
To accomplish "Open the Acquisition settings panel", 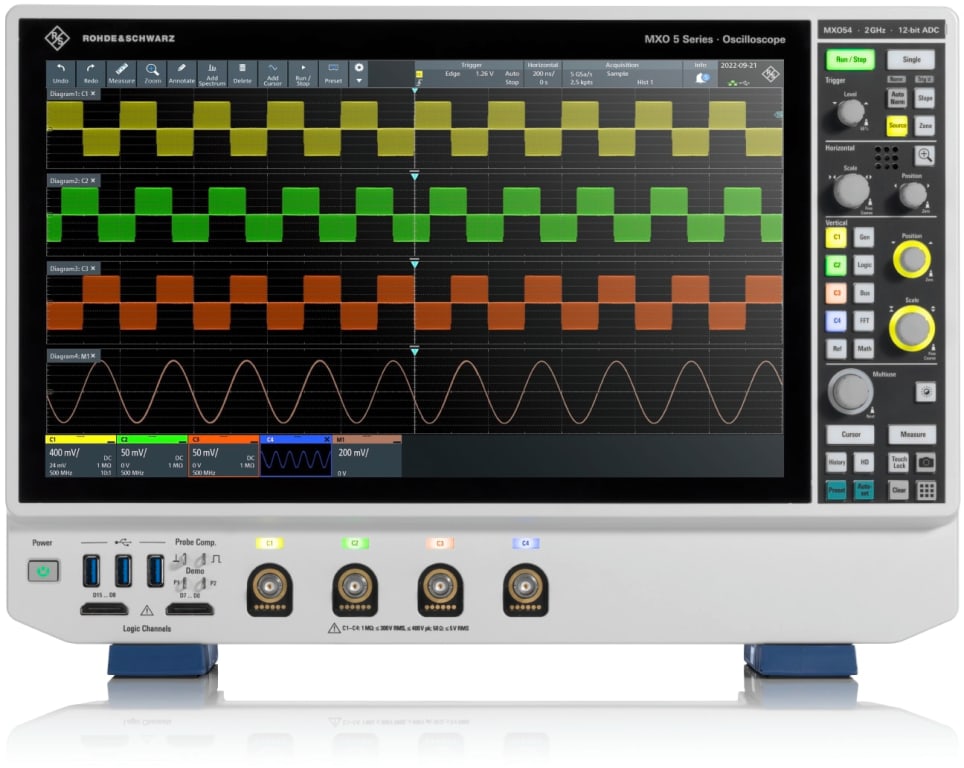I will (x=622, y=74).
